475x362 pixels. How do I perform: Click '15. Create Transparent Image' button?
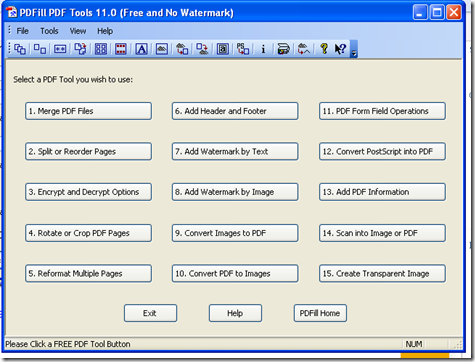pyautogui.click(x=382, y=274)
